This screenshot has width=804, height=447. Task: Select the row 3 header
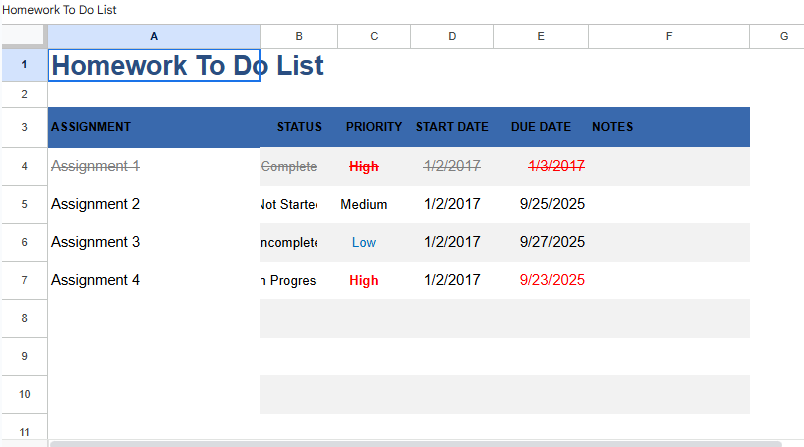click(24, 127)
